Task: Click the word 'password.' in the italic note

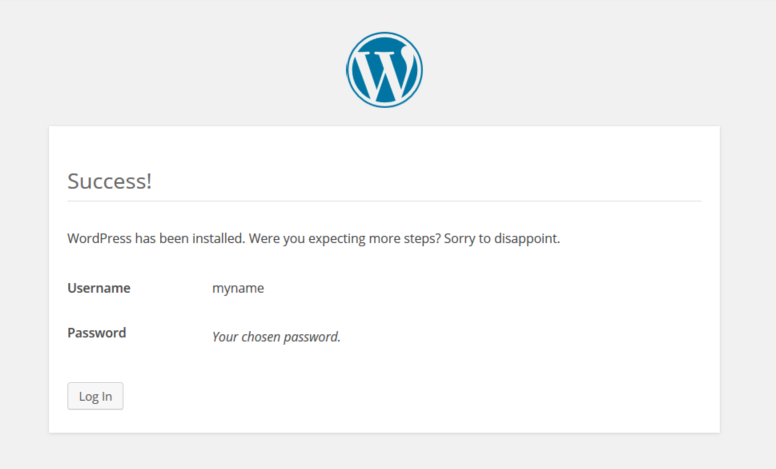Action: click(x=314, y=337)
